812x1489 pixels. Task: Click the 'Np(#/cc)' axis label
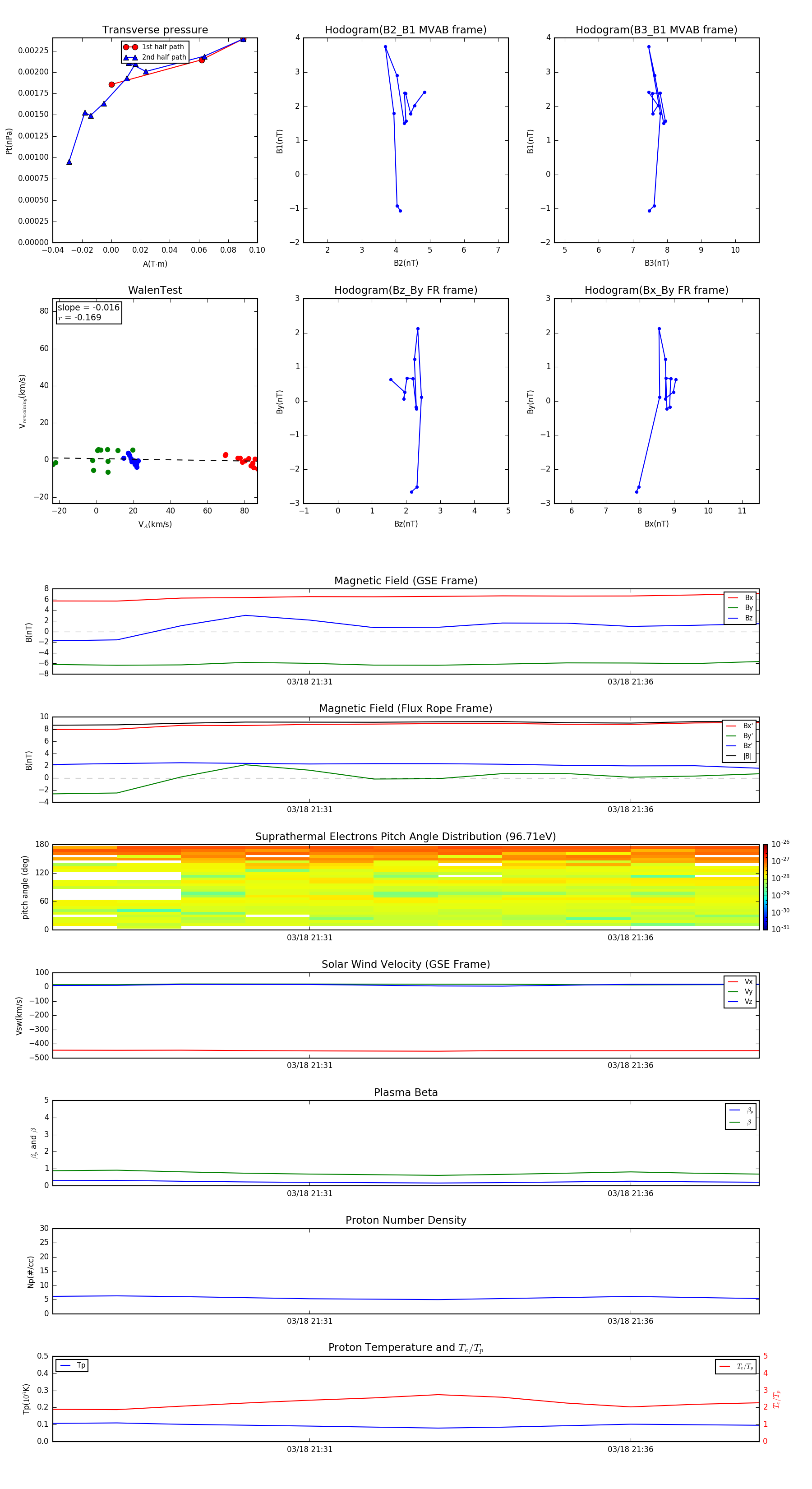click(31, 1271)
